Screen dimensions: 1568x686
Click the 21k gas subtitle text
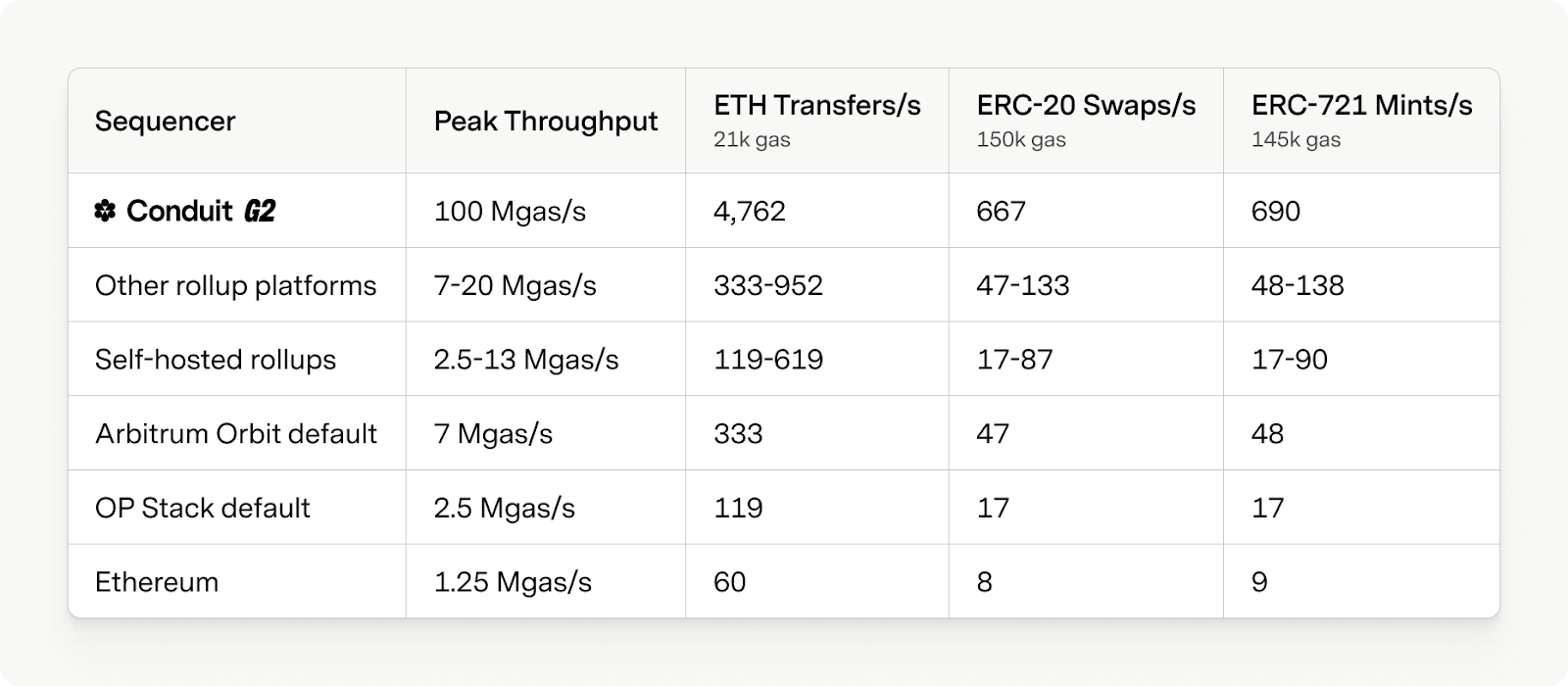(752, 140)
